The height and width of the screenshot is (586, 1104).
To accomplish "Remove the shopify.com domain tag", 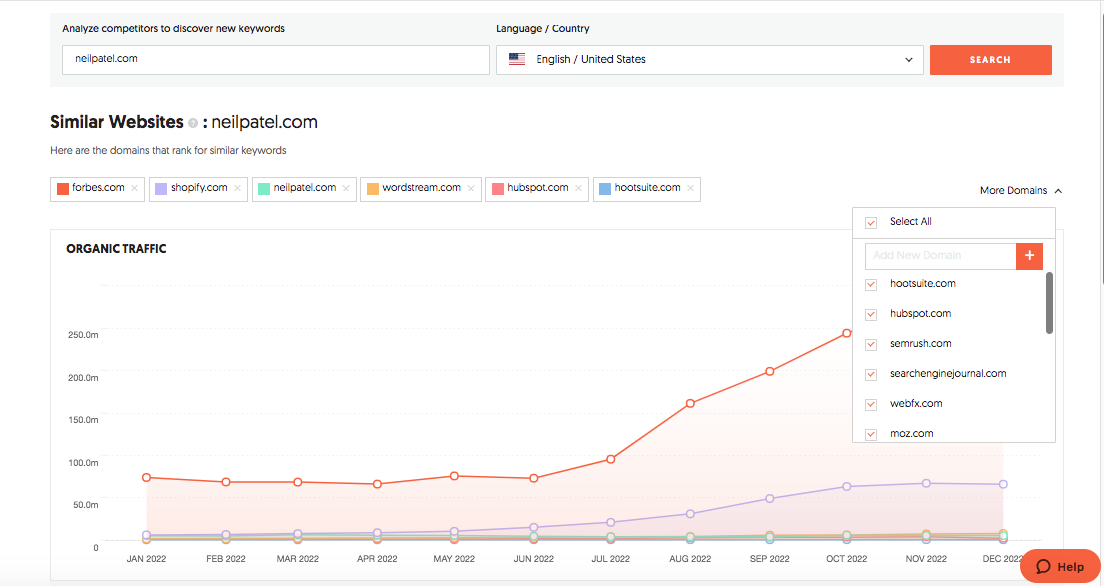I will tap(238, 188).
